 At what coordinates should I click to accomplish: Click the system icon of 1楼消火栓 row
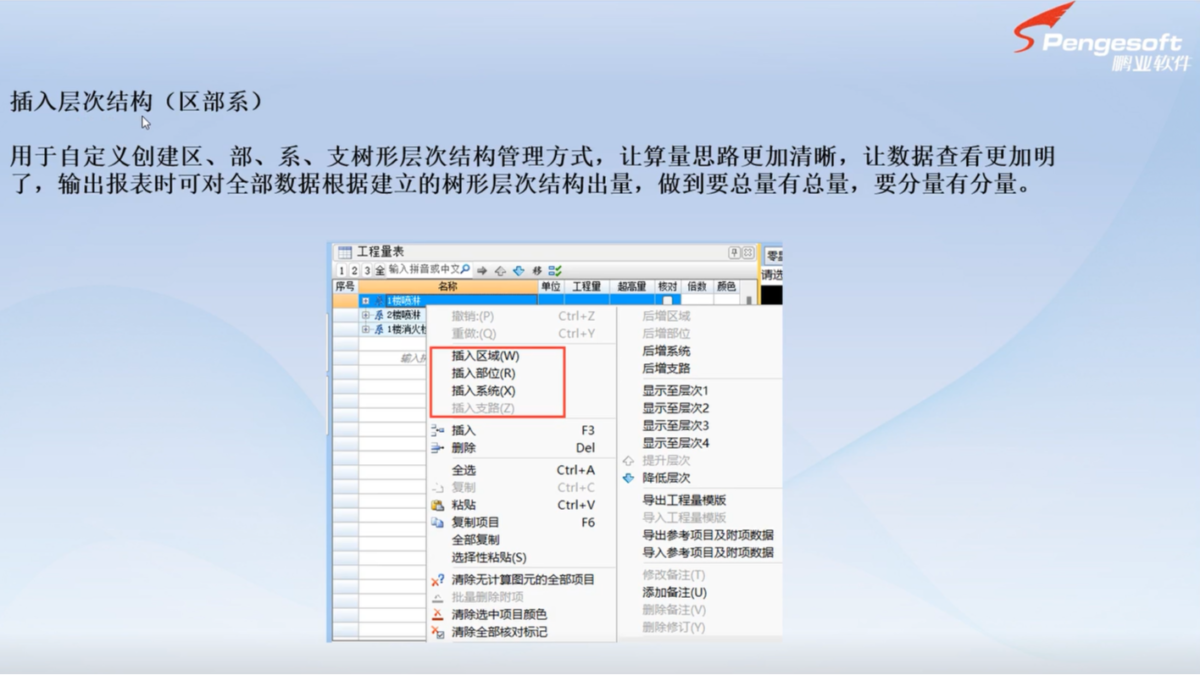click(379, 329)
